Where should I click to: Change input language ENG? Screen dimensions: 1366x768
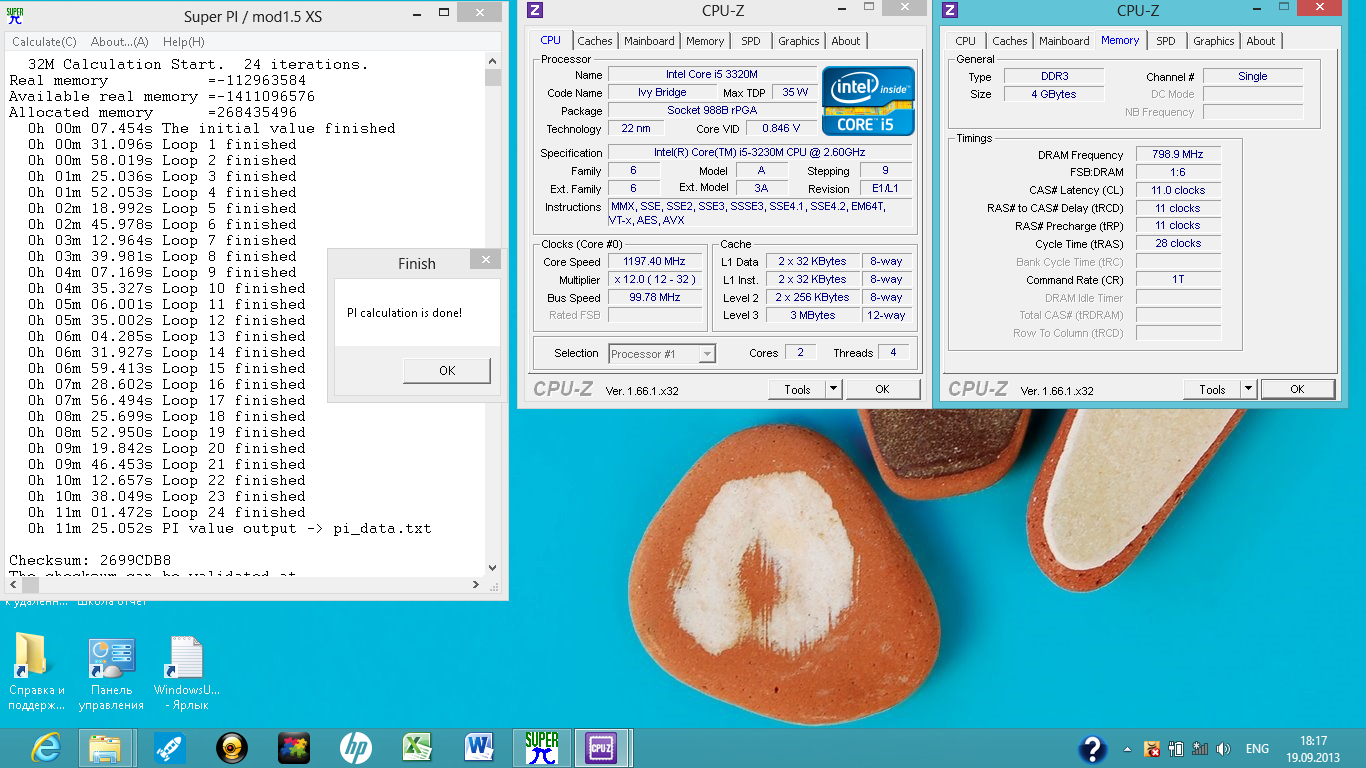coord(1257,749)
